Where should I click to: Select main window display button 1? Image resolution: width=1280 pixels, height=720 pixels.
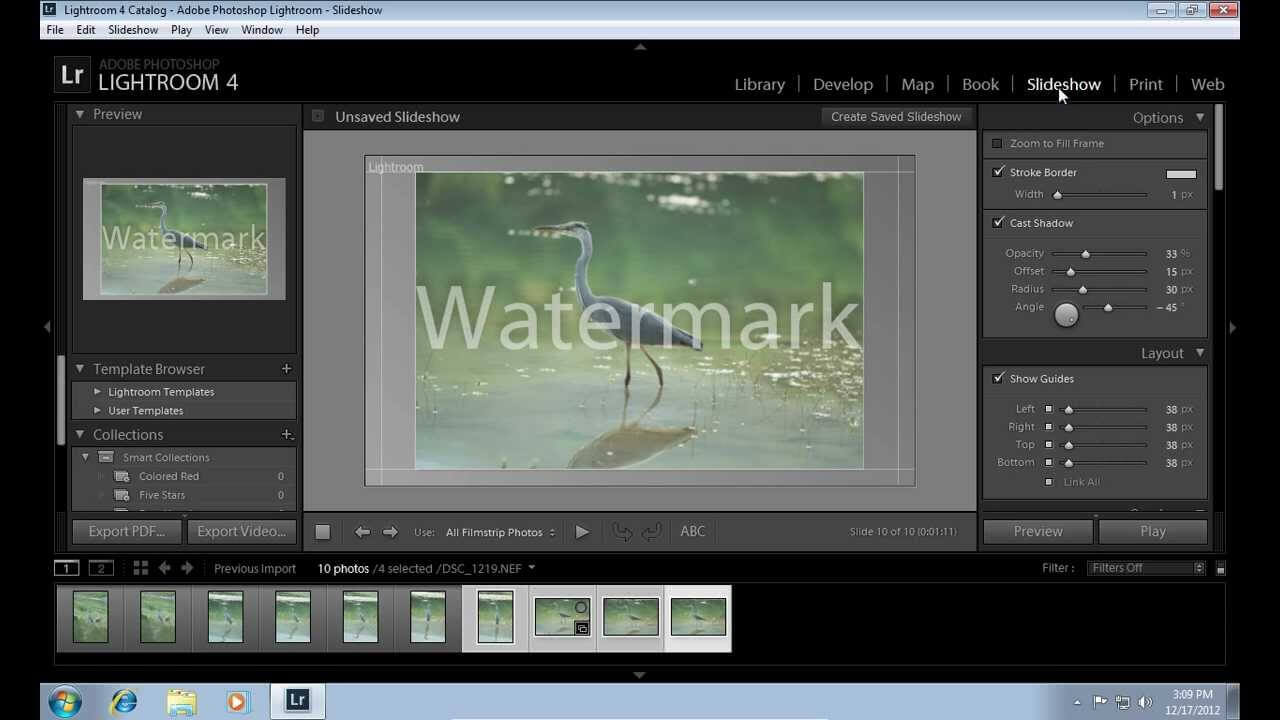(66, 568)
